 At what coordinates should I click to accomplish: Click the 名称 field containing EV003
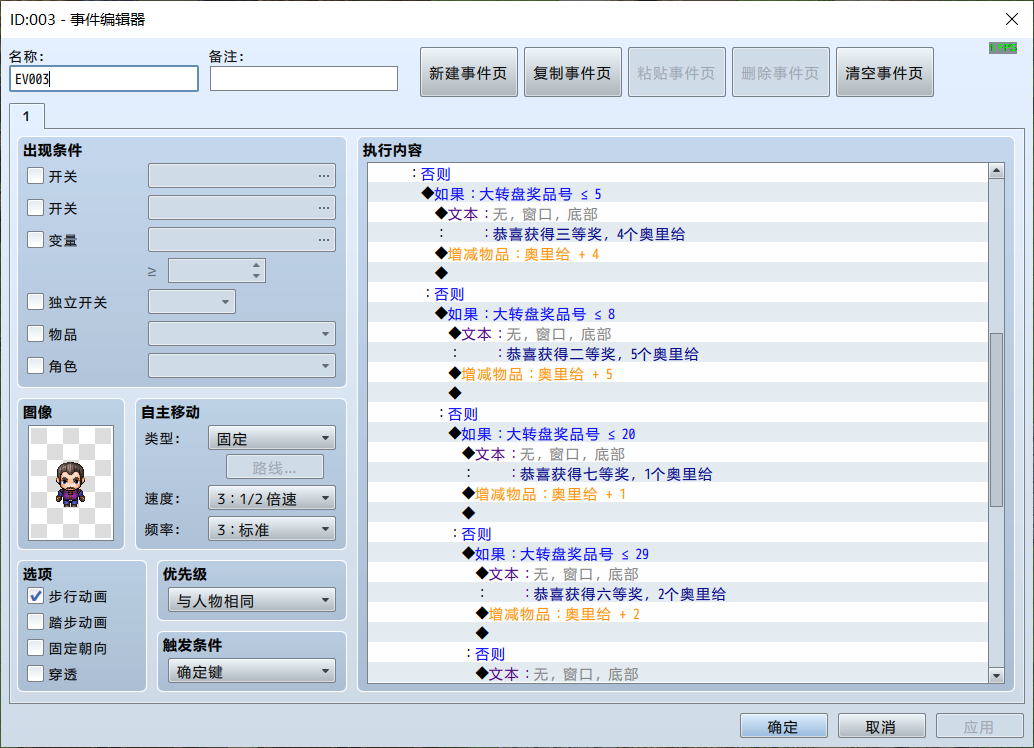104,78
